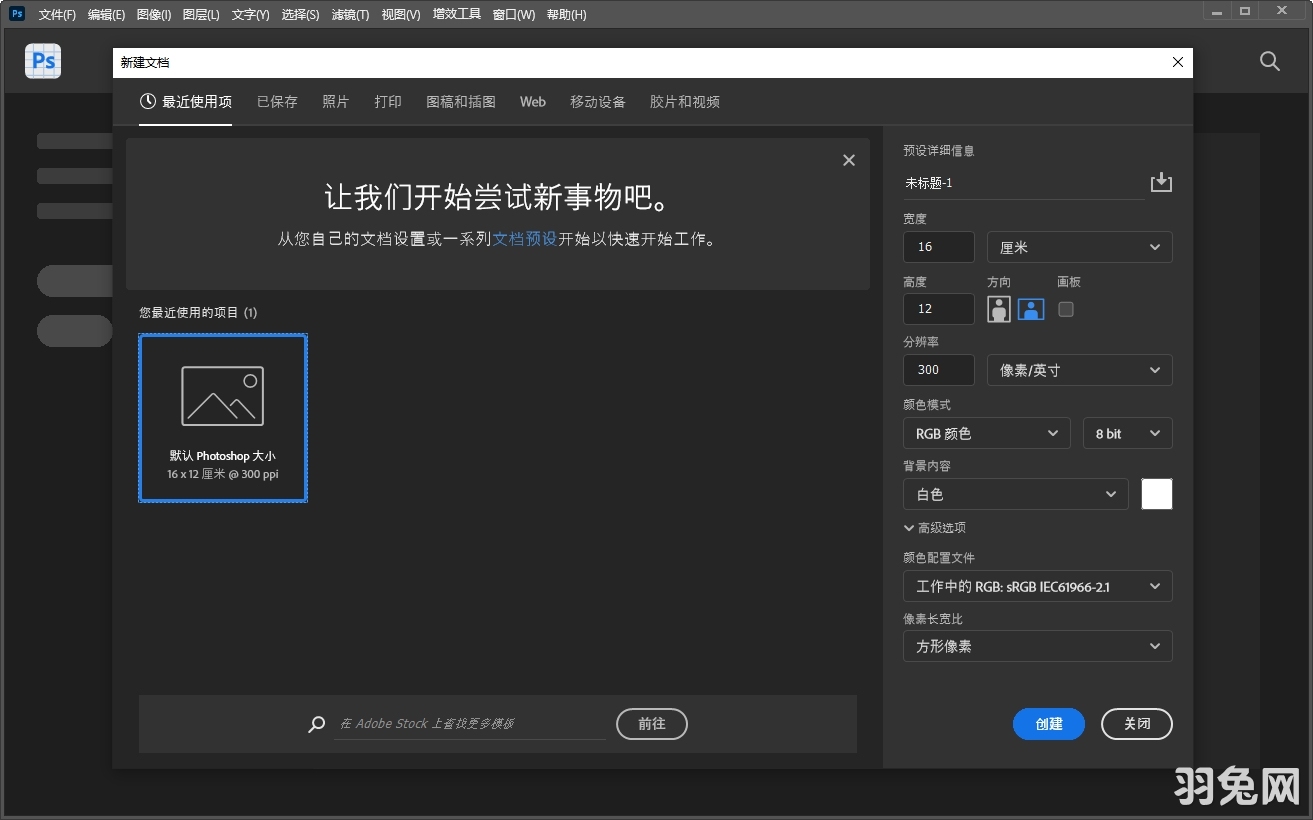The height and width of the screenshot is (820, 1313).
Task: Click the white background color swatch
Action: pyautogui.click(x=1156, y=493)
